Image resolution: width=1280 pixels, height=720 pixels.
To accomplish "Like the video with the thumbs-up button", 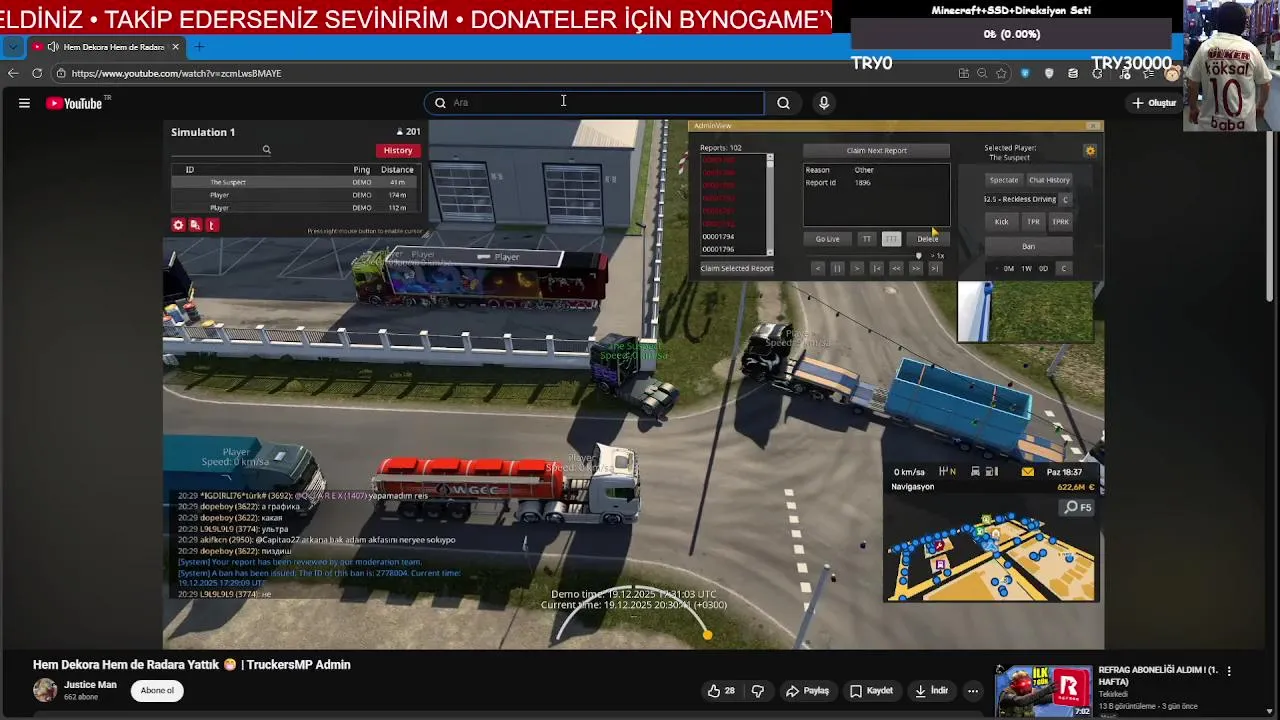I will [x=721, y=690].
